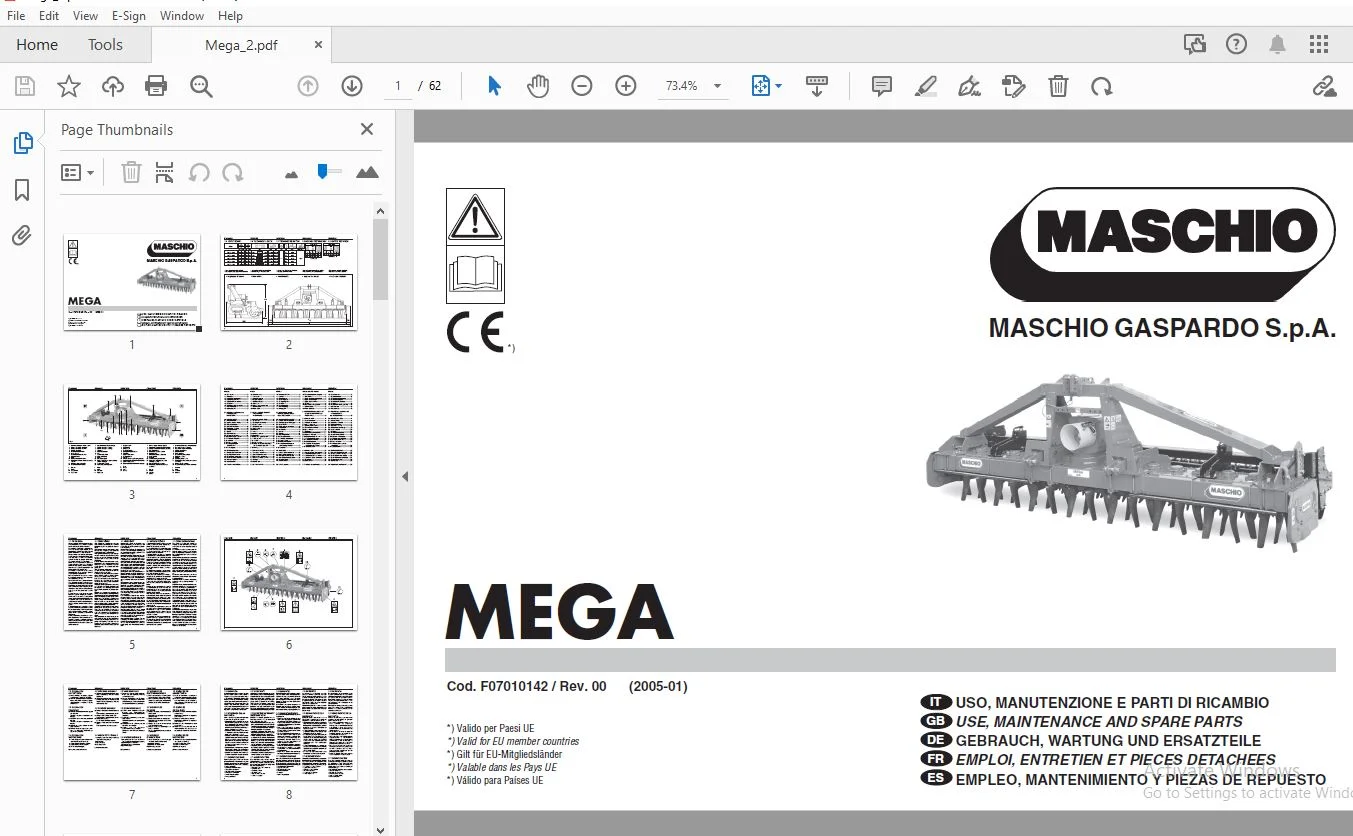
Task: Share a link using the chain icon
Action: pyautogui.click(x=1325, y=86)
